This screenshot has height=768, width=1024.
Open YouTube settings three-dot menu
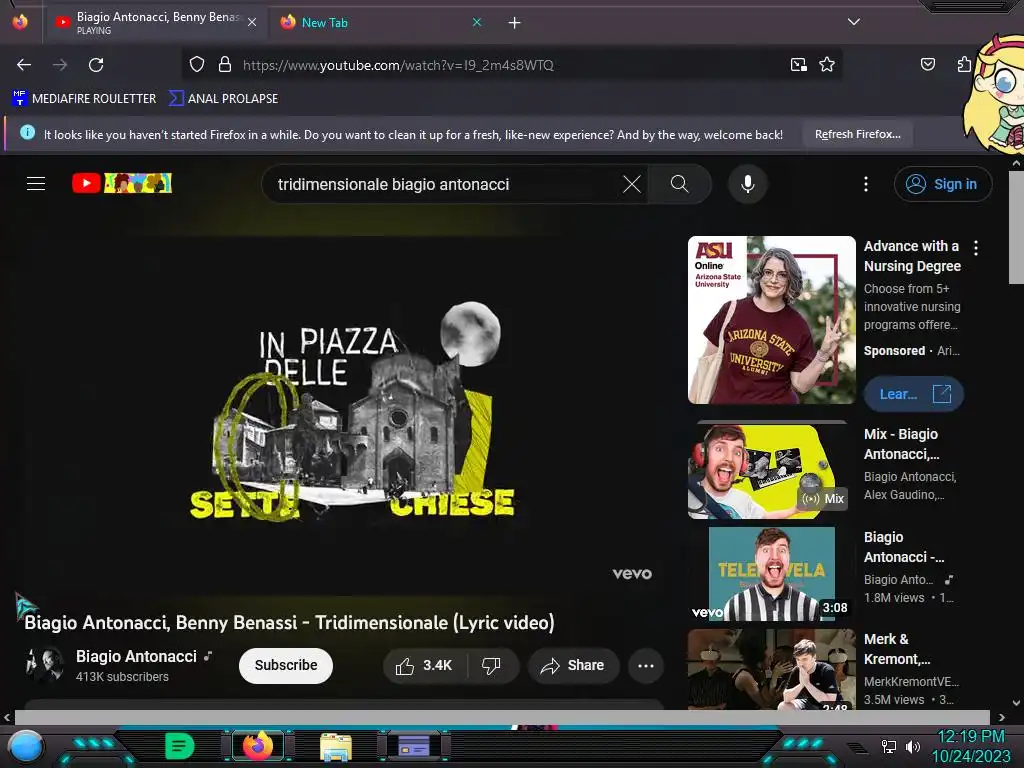866,184
